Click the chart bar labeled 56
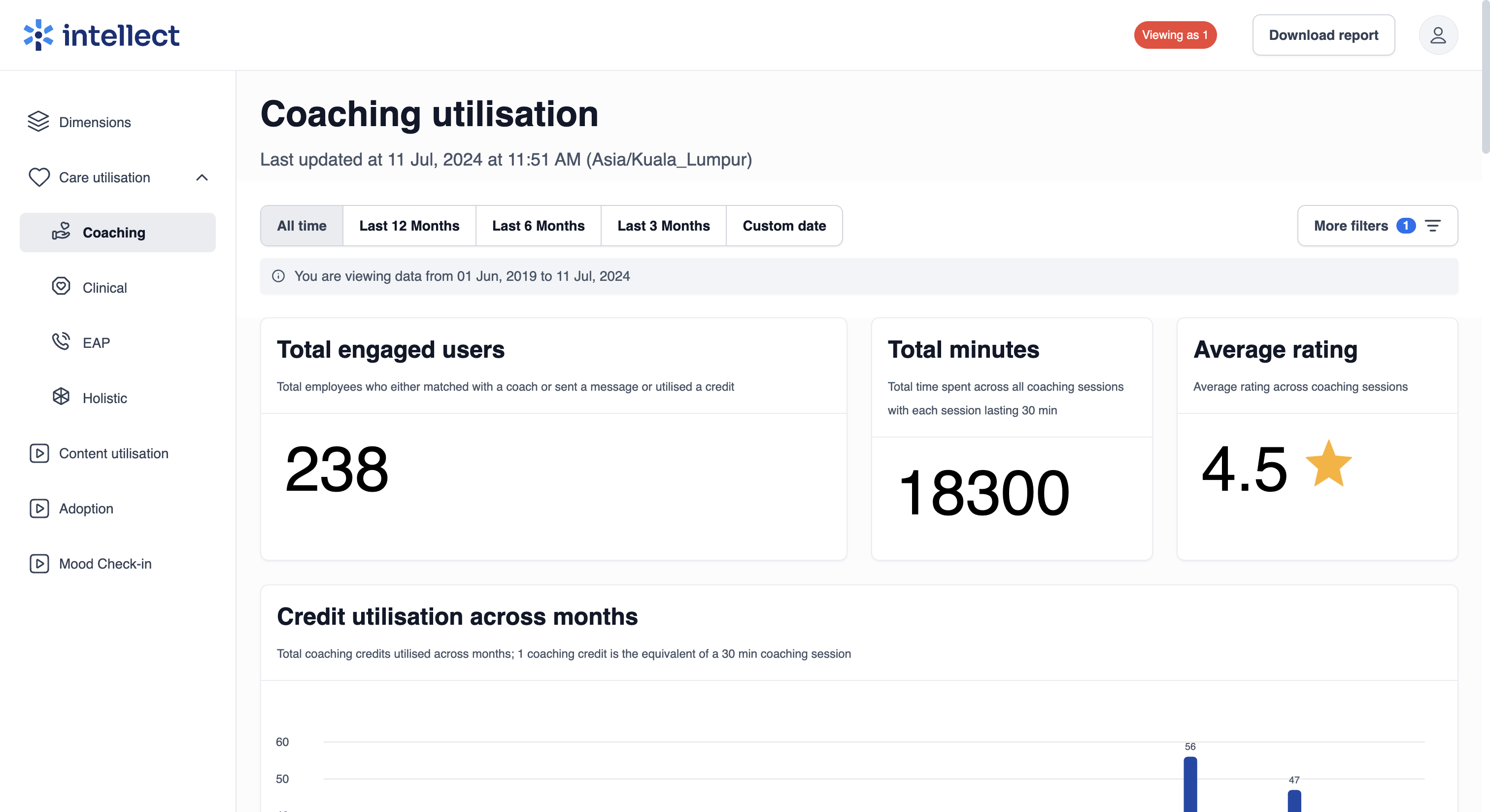The width and height of the screenshot is (1490, 812). [1190, 783]
